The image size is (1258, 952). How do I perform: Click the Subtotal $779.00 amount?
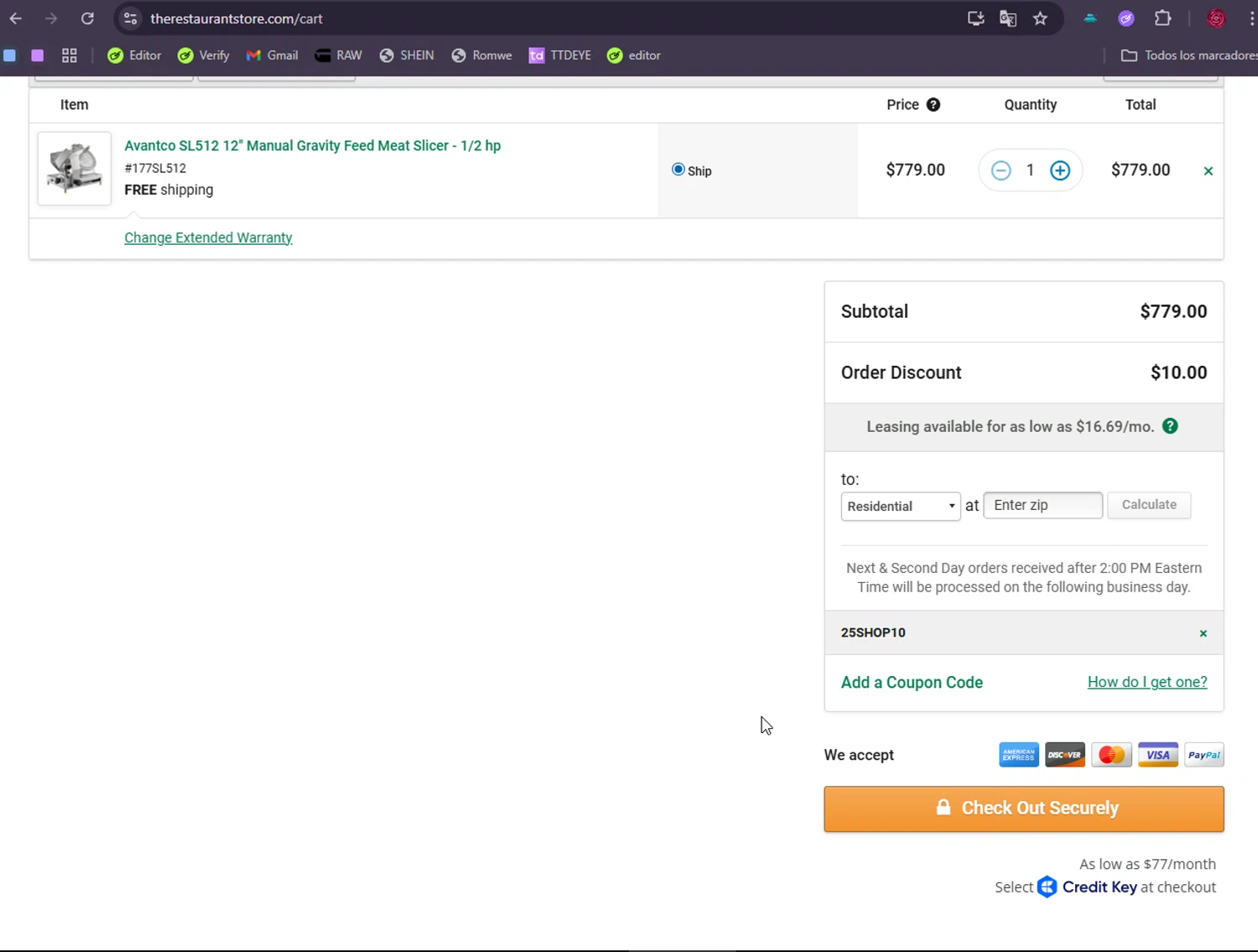1173,311
